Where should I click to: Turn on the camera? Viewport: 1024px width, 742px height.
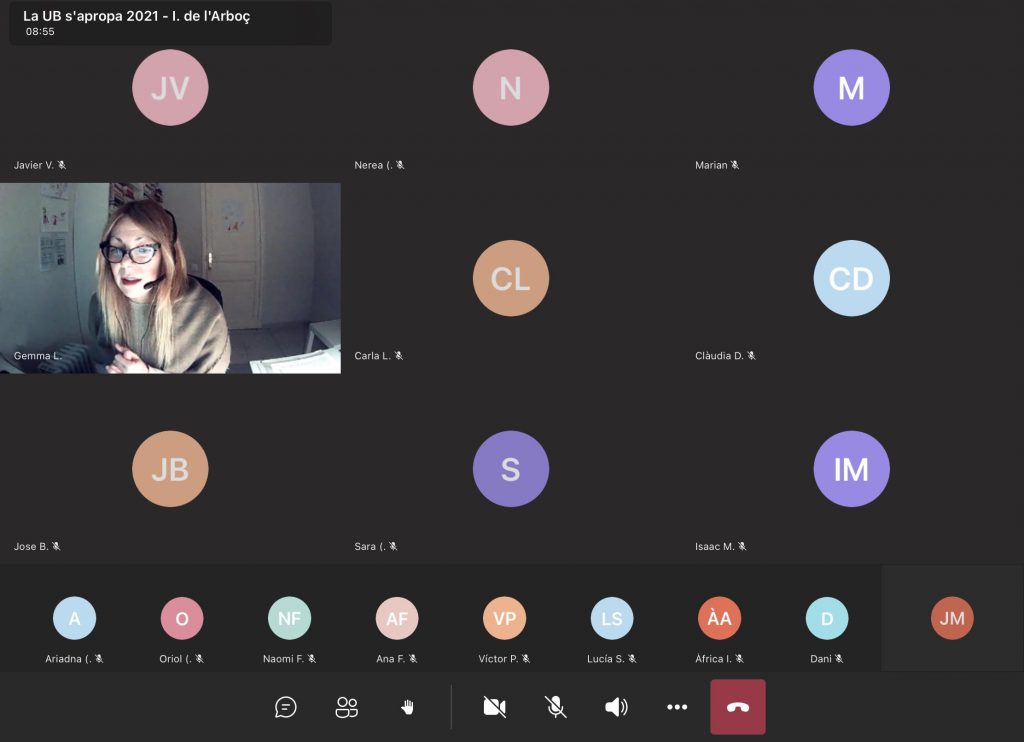pyautogui.click(x=494, y=708)
